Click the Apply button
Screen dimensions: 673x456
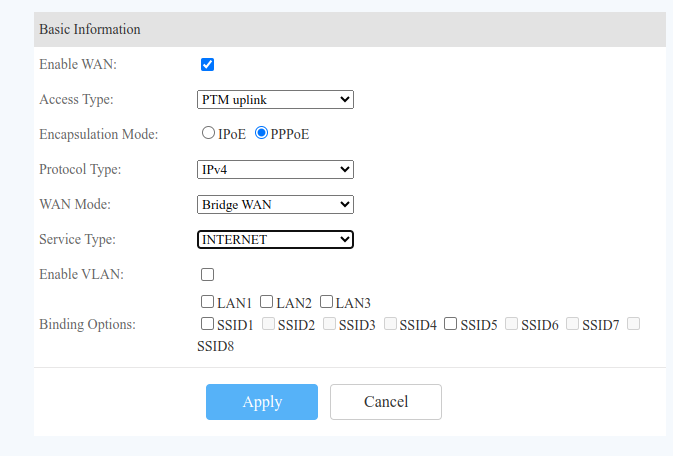pyautogui.click(x=262, y=402)
